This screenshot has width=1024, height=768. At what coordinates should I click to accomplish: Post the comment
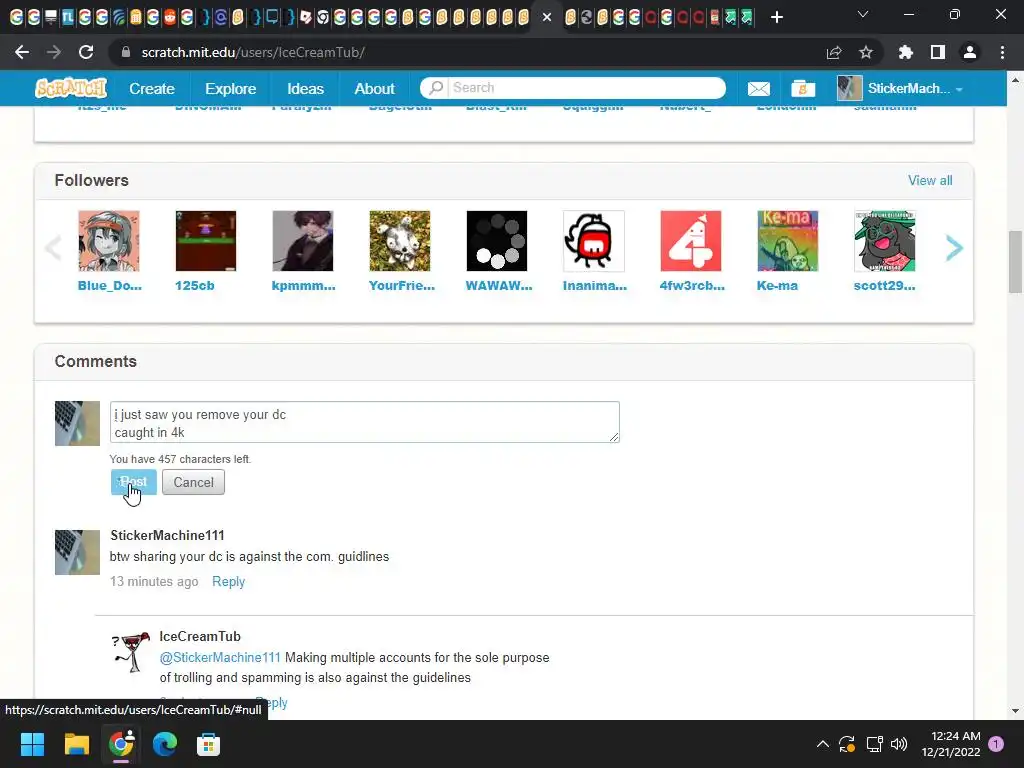(x=134, y=482)
